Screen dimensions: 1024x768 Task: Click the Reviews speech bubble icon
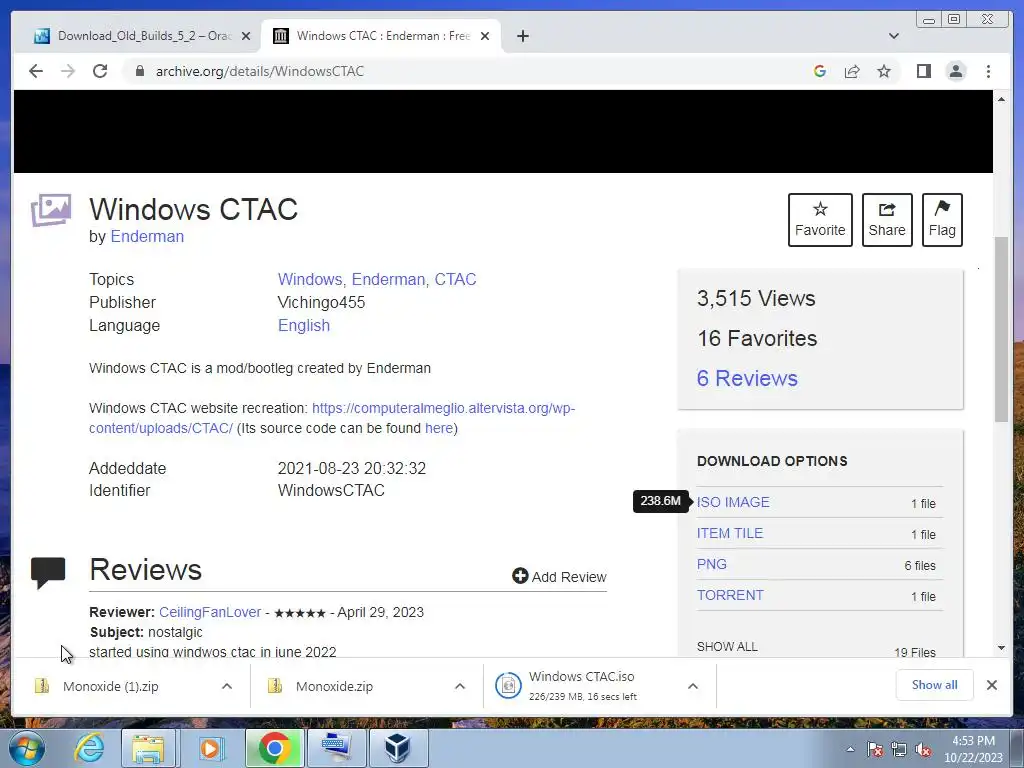[x=48, y=573]
